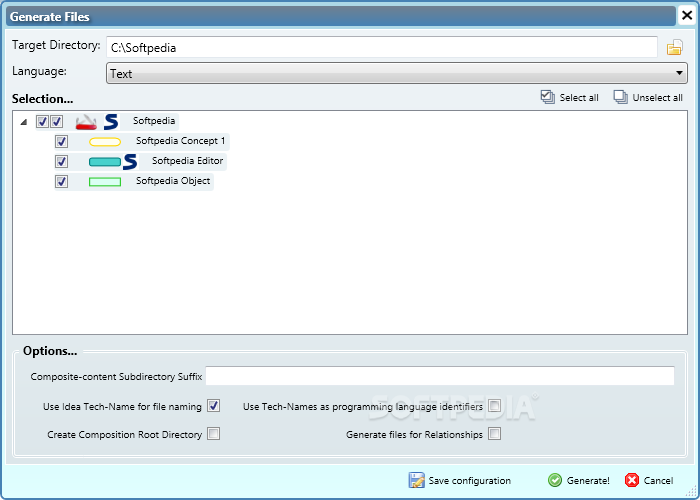Toggle first checkbox of Softpedia root row

pyautogui.click(x=42, y=121)
